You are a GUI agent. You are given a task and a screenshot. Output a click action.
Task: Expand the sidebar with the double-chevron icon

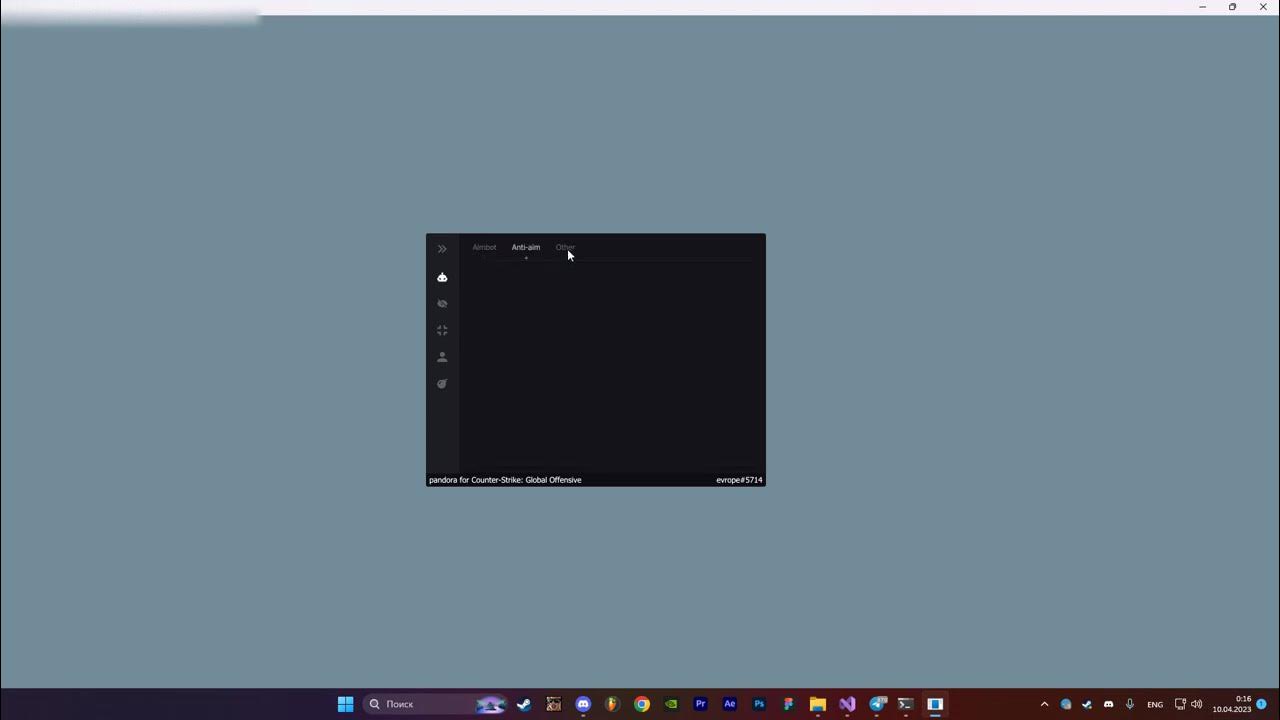point(442,249)
